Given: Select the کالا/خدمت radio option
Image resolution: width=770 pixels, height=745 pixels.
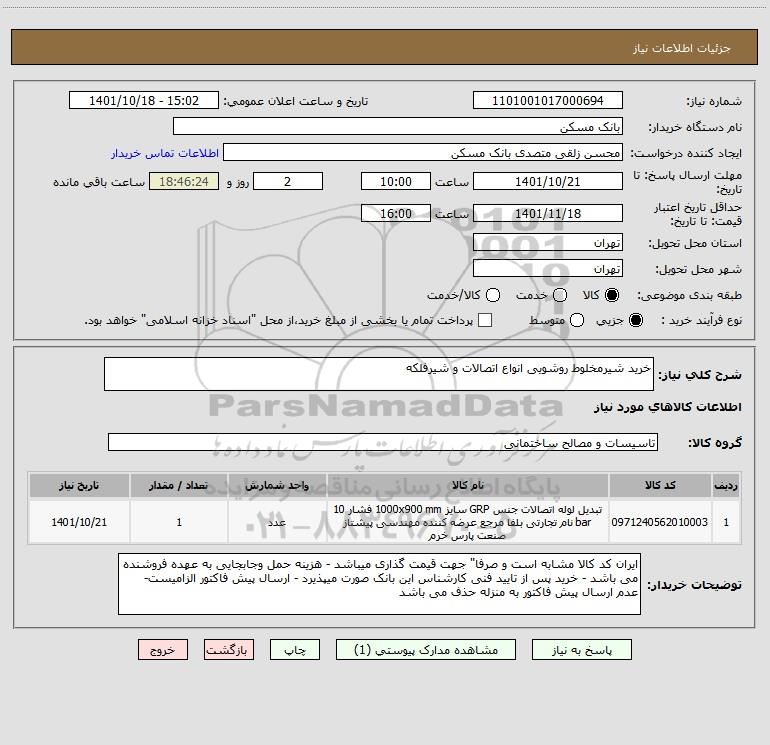Looking at the screenshot, I should tap(493, 295).
